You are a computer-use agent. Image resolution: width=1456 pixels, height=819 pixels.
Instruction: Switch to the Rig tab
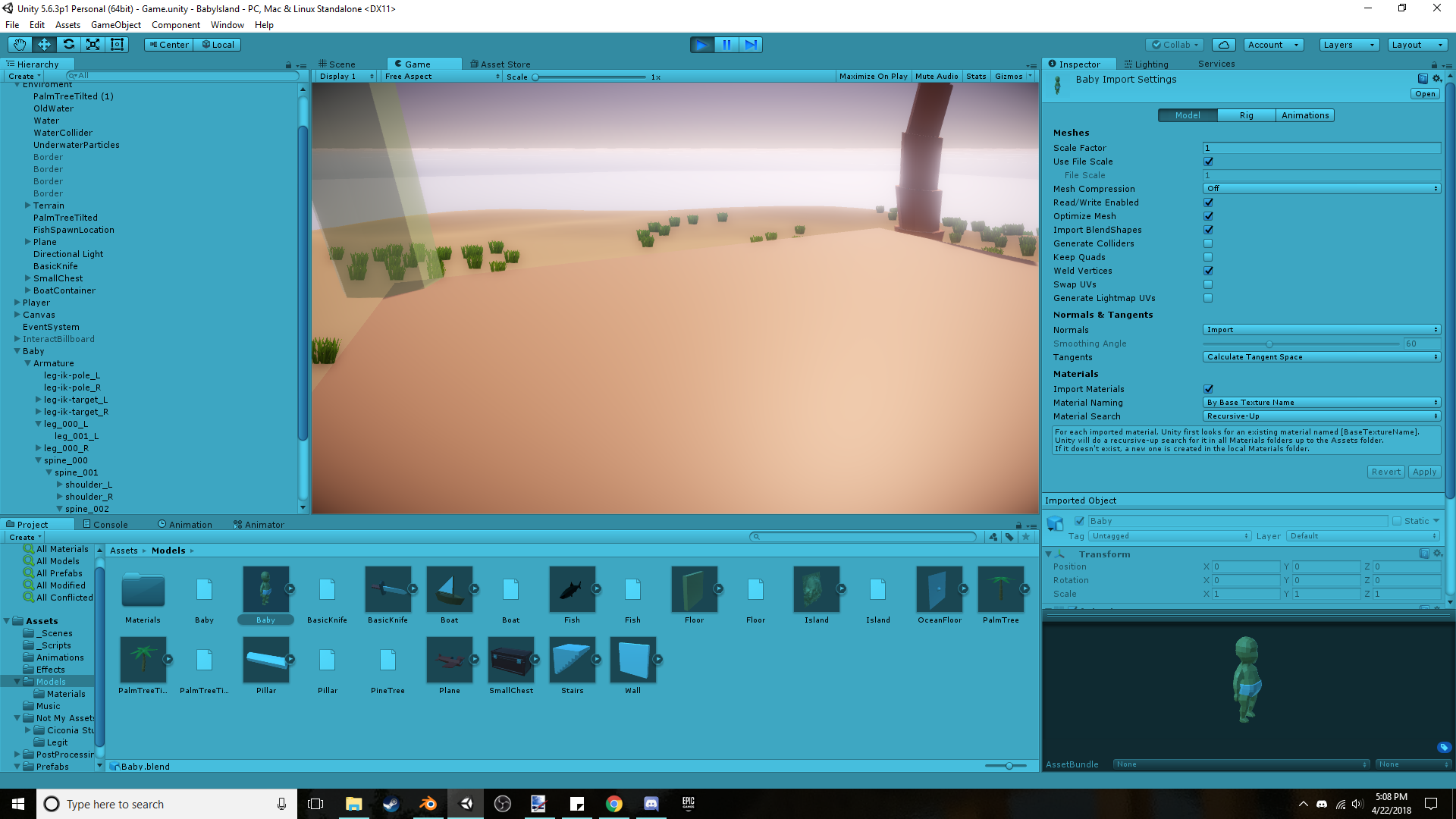1246,115
